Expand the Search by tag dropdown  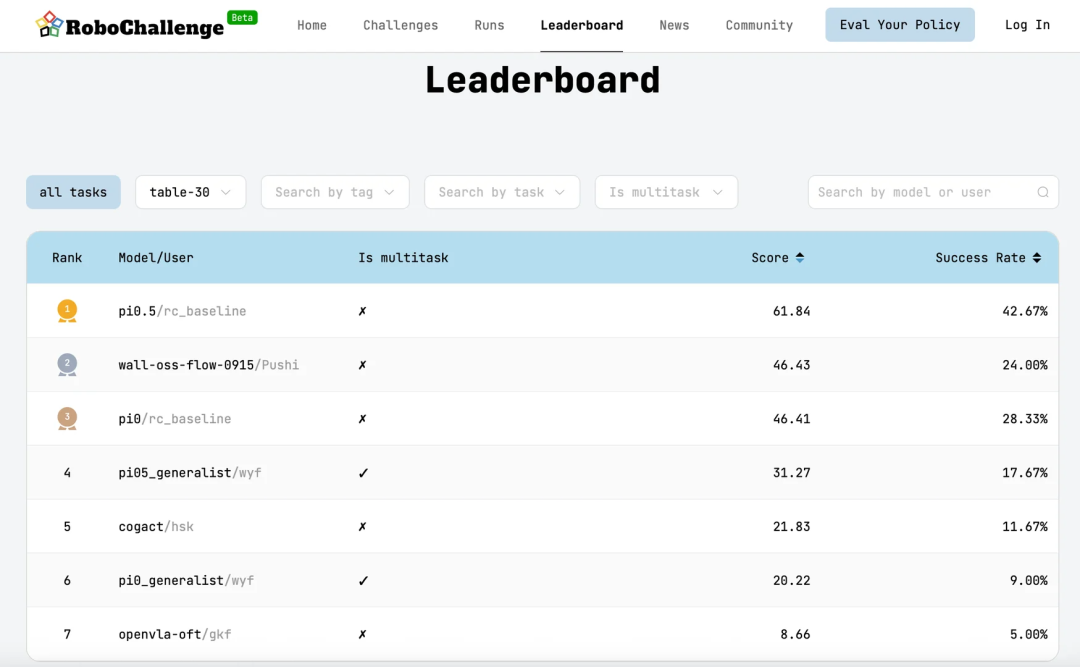pyautogui.click(x=335, y=192)
